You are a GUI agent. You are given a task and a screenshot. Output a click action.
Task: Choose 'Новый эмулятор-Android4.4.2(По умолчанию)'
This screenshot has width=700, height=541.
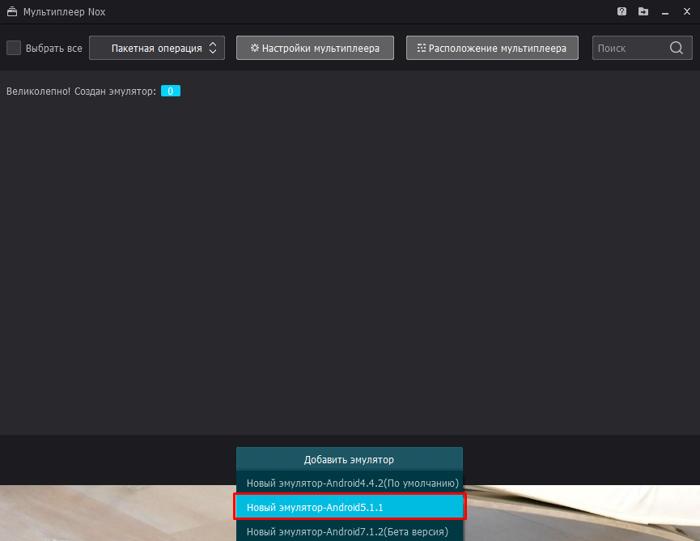pyautogui.click(x=349, y=483)
